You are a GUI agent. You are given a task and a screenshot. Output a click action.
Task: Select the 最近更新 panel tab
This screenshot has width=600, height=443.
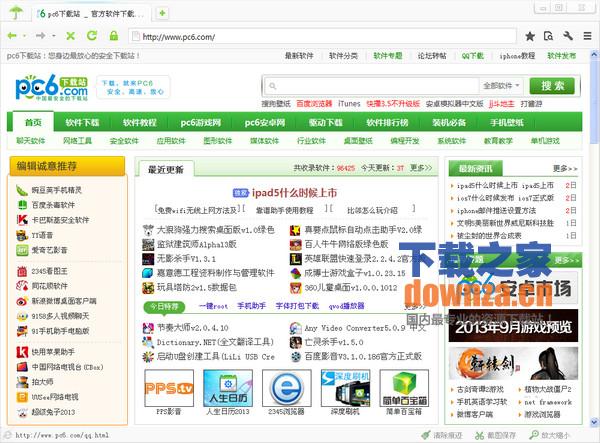click(166, 169)
